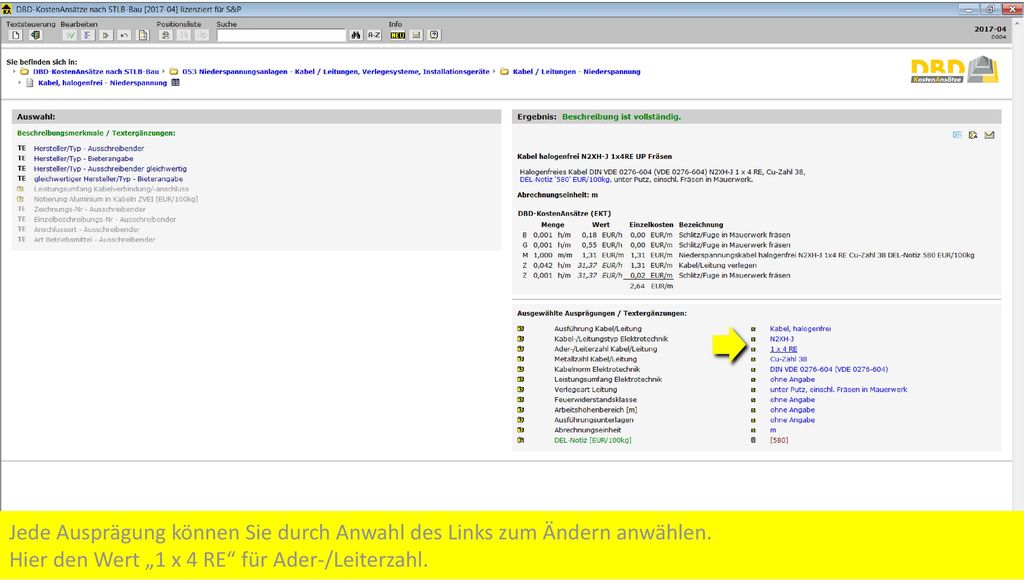Click the folder icon before DBD-KostenAnsätze breadcrumb
Screen dimensions: 1024x580
(24, 72)
